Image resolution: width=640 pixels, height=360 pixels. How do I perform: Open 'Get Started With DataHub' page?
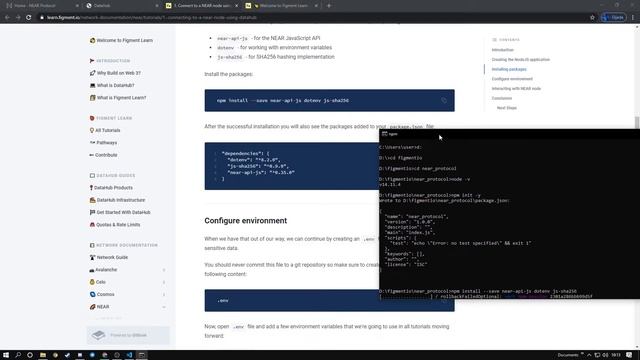120,212
